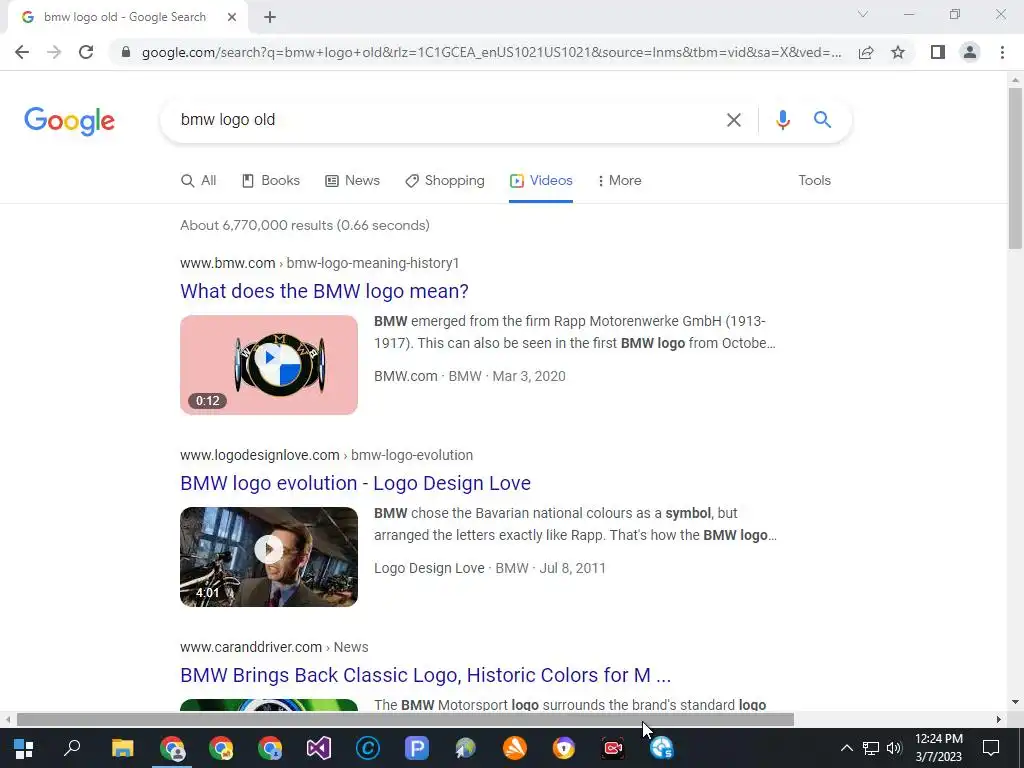Open the clock showing 12:24 PM
The width and height of the screenshot is (1024, 768).
point(938,748)
